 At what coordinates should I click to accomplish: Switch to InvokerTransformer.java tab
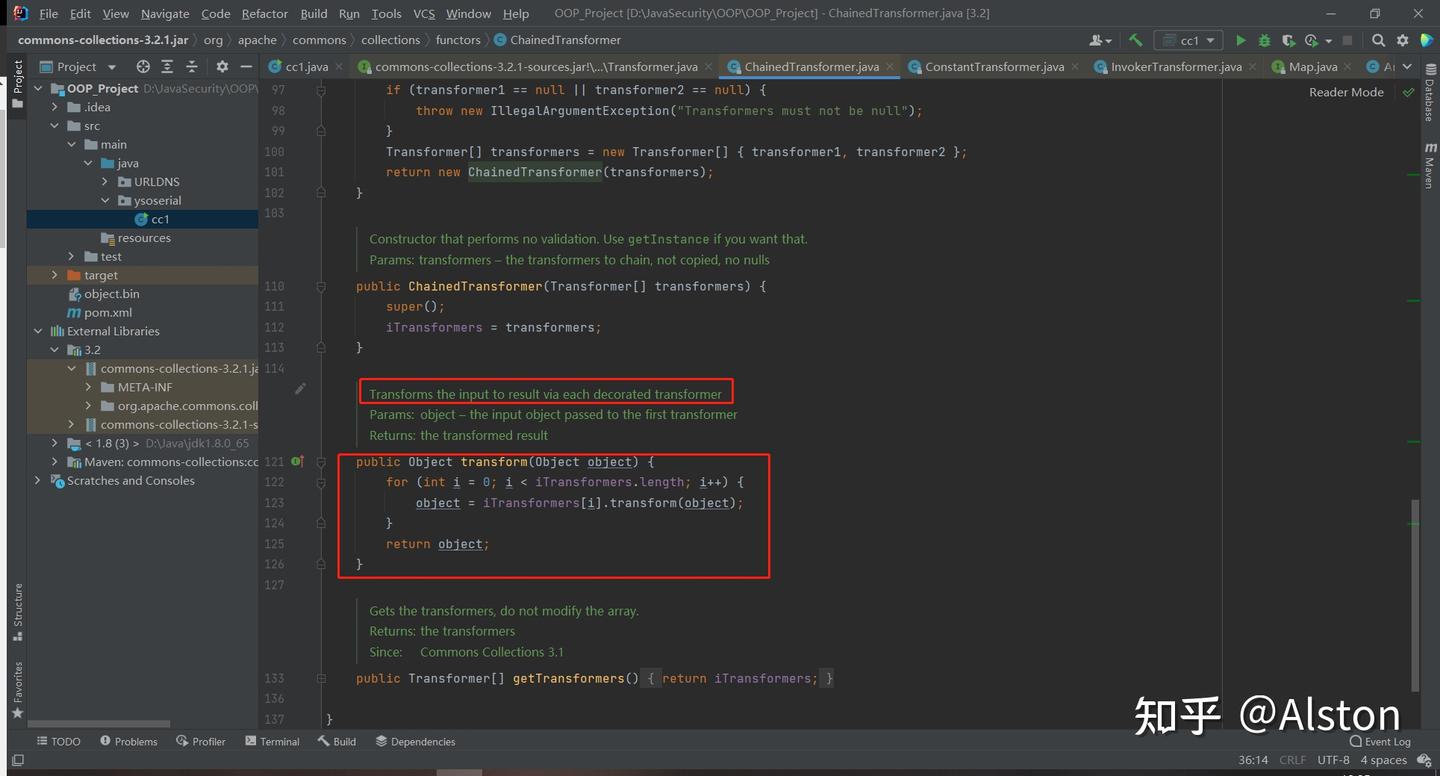point(1174,67)
